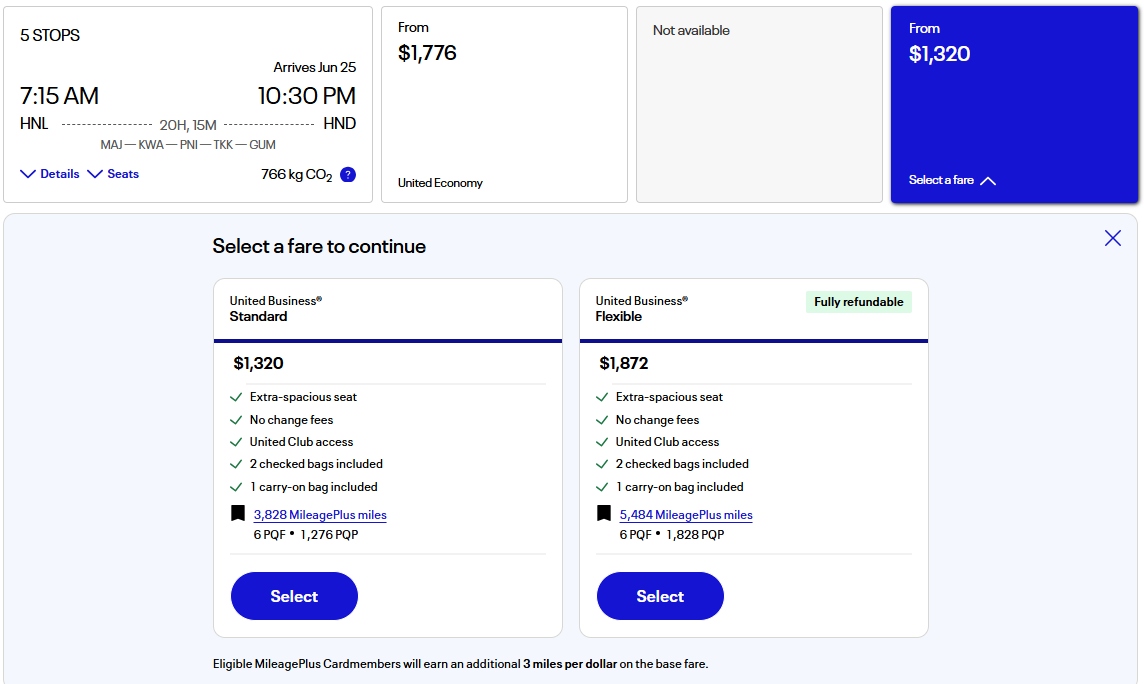Click the 6 PQF • 1,828 PQP text

pyautogui.click(x=672, y=535)
